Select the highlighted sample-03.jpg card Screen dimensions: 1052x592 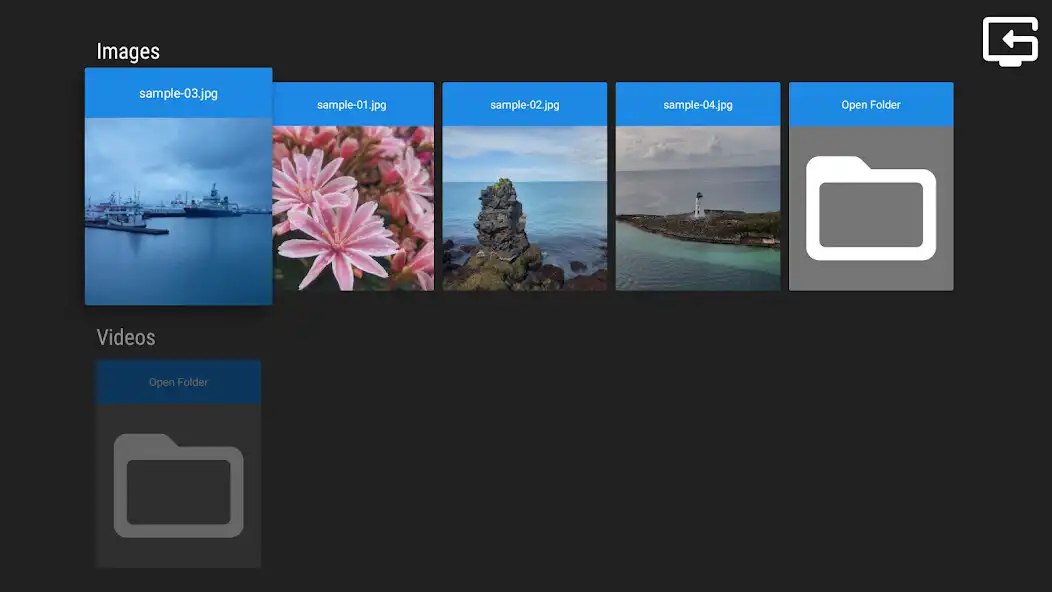(x=178, y=187)
